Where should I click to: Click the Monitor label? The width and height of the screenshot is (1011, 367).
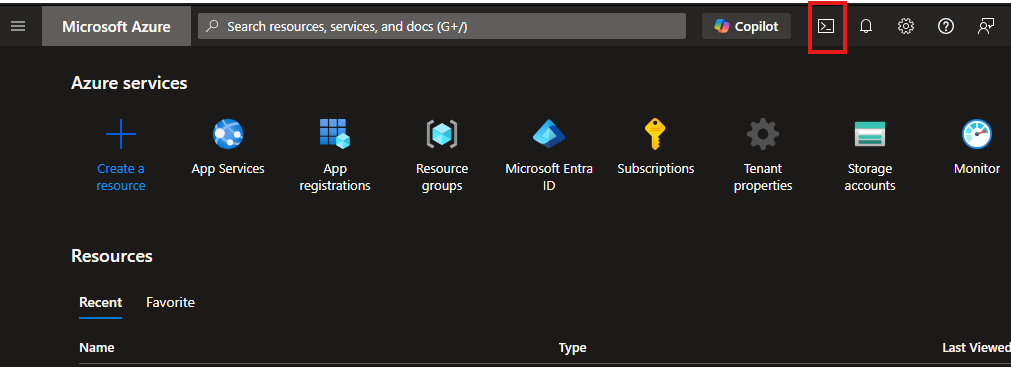[977, 169]
